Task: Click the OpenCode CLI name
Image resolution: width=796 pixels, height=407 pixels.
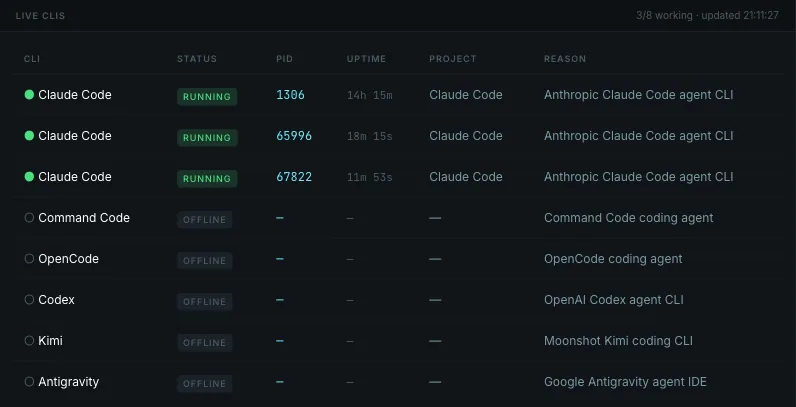Action: [x=69, y=259]
